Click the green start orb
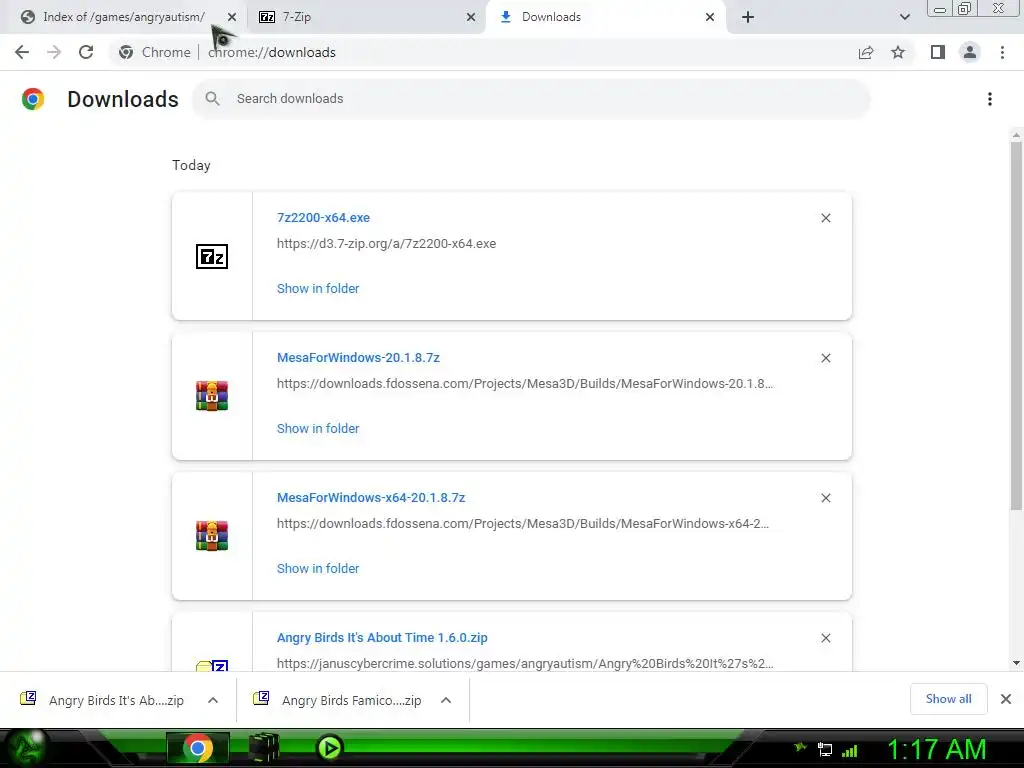The image size is (1024, 768). click(x=26, y=748)
